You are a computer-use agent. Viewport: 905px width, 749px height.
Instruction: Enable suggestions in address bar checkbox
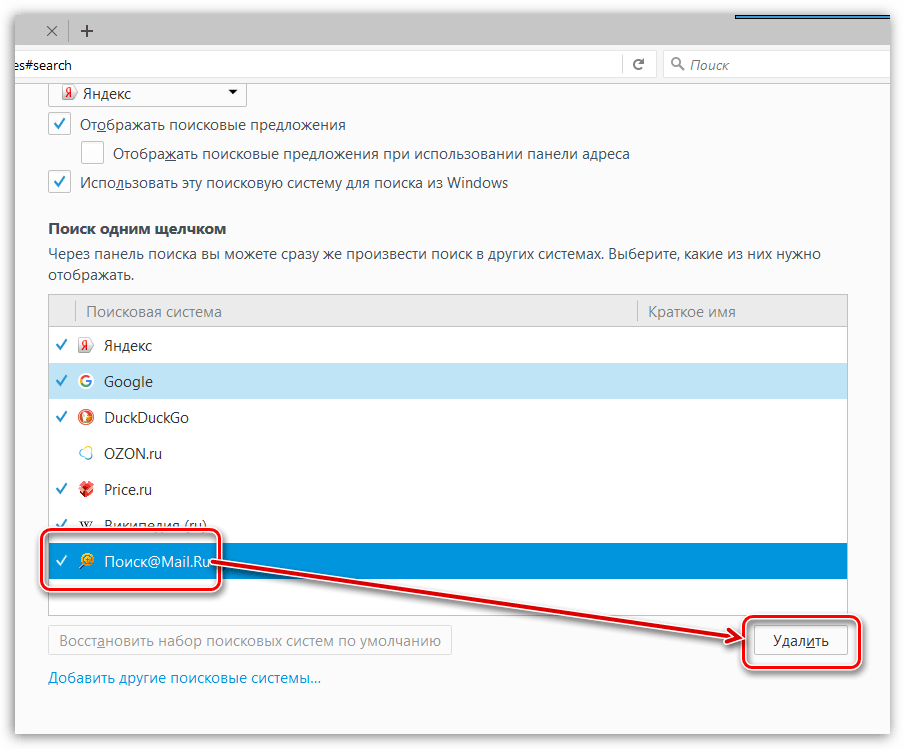(92, 153)
